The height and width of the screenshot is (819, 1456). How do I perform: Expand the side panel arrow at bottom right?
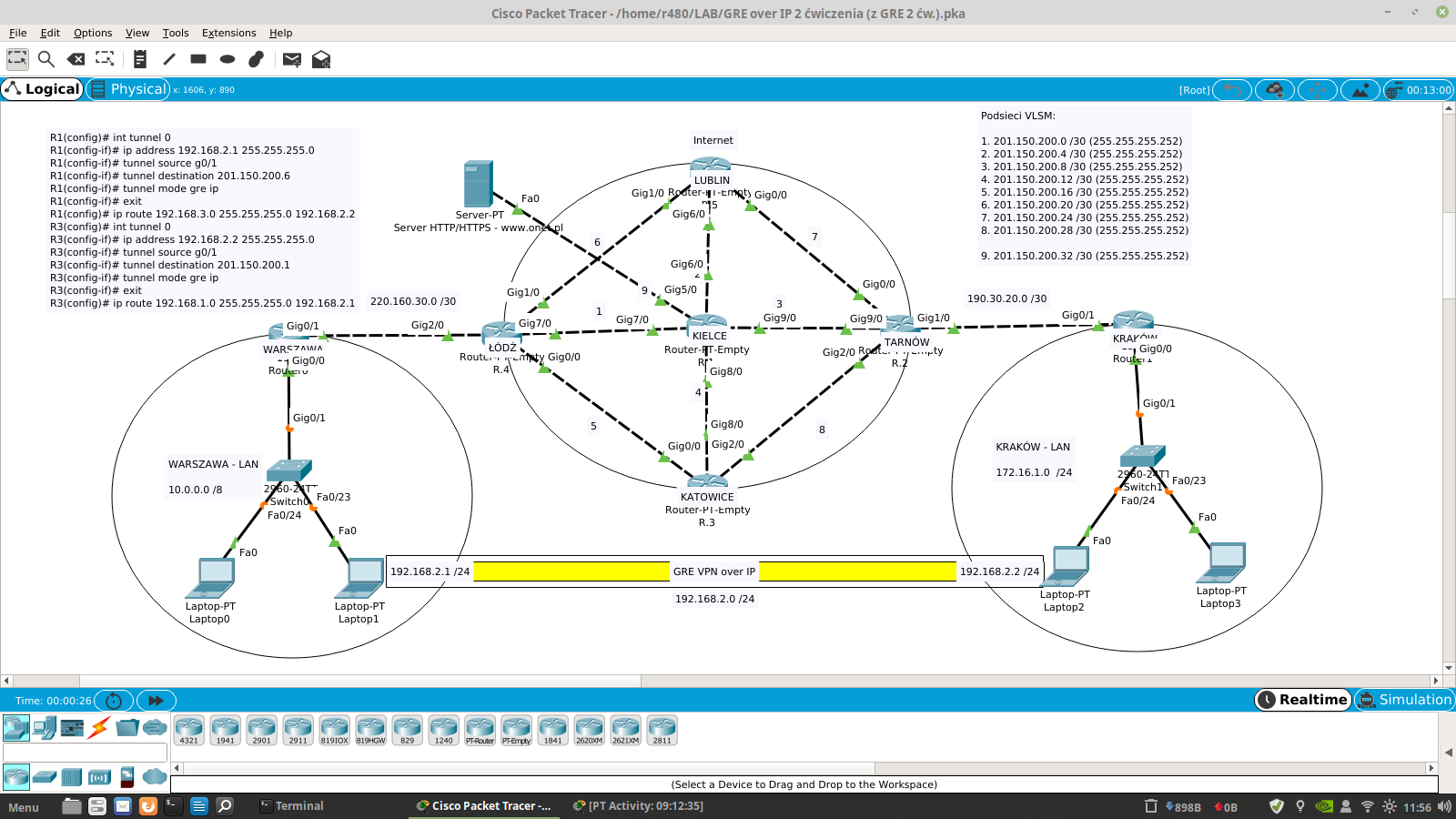coord(1448,752)
